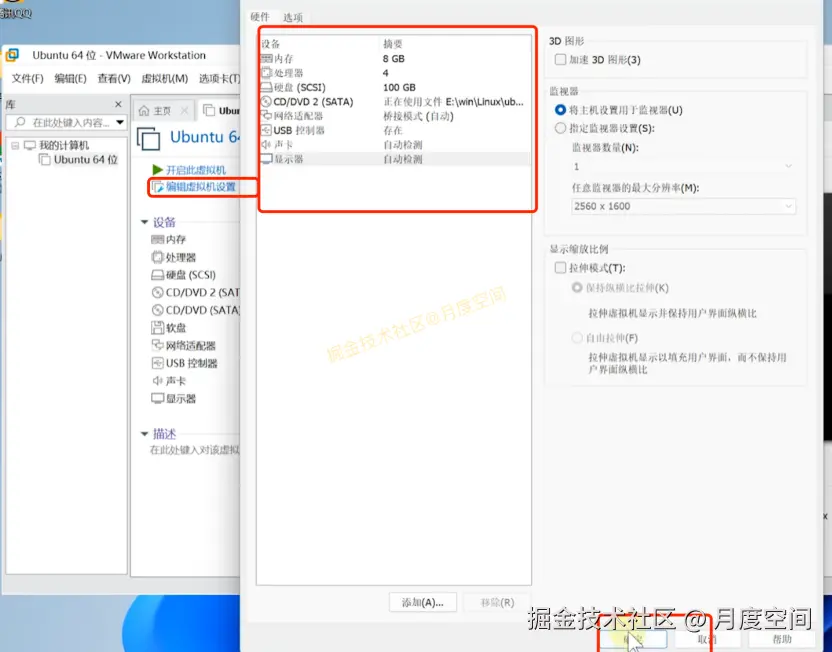Click the 开启此虚拟机 link
Viewport: 832px width, 652px height.
(196, 170)
